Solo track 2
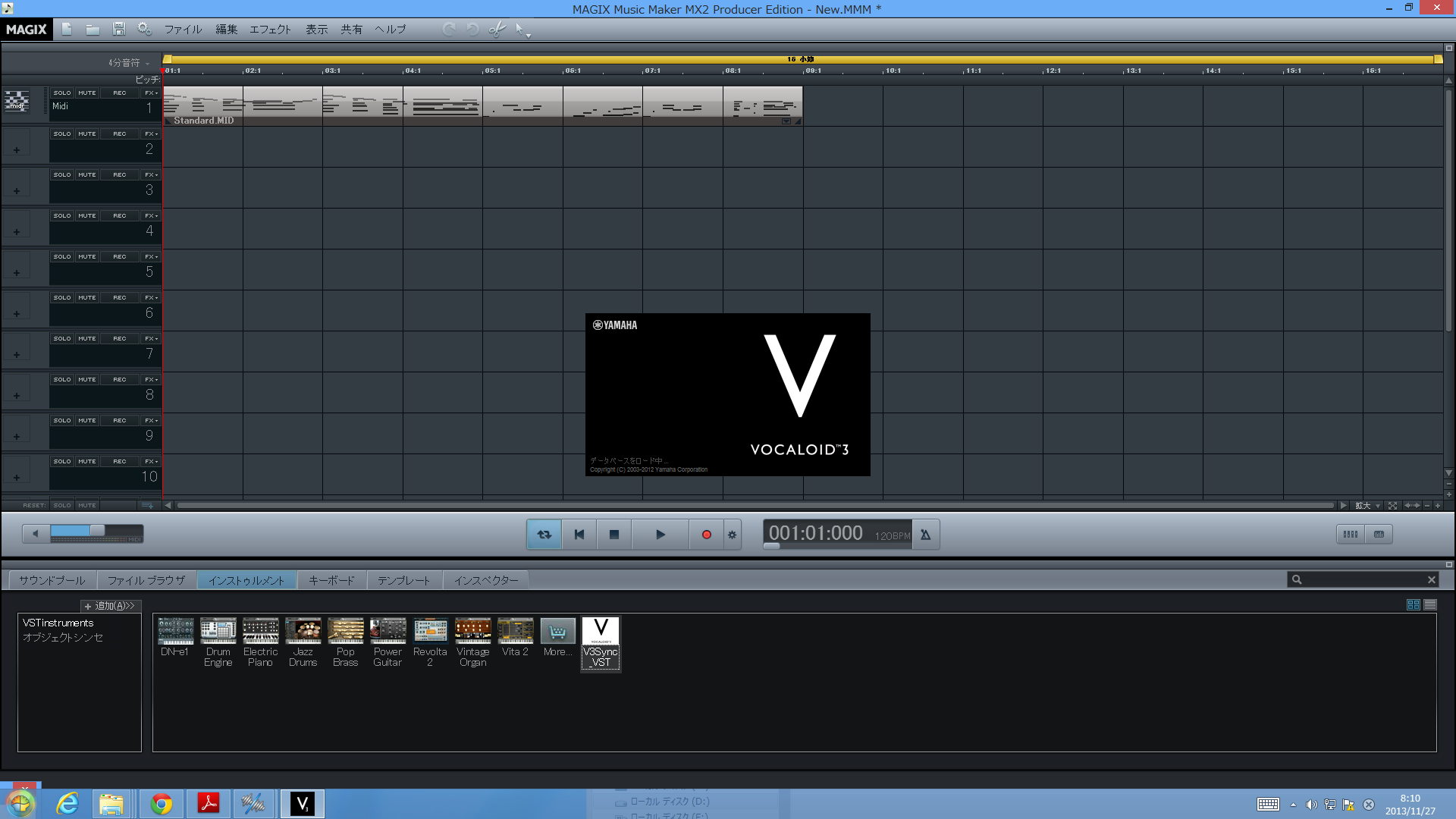 click(62, 133)
